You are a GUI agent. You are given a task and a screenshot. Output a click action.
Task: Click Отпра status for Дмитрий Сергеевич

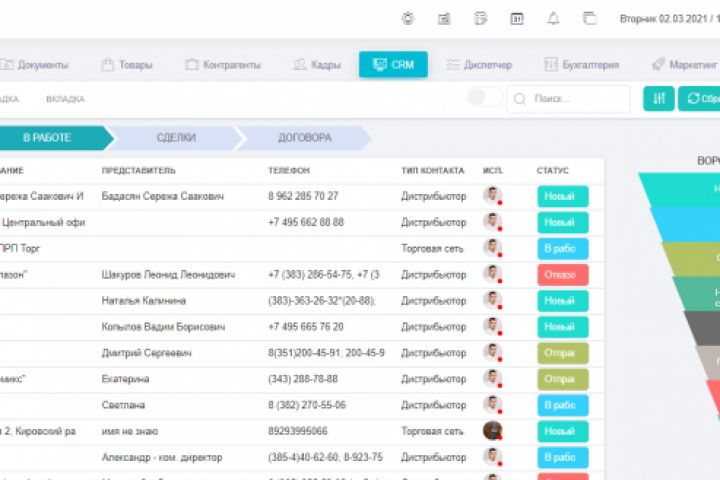(x=562, y=353)
